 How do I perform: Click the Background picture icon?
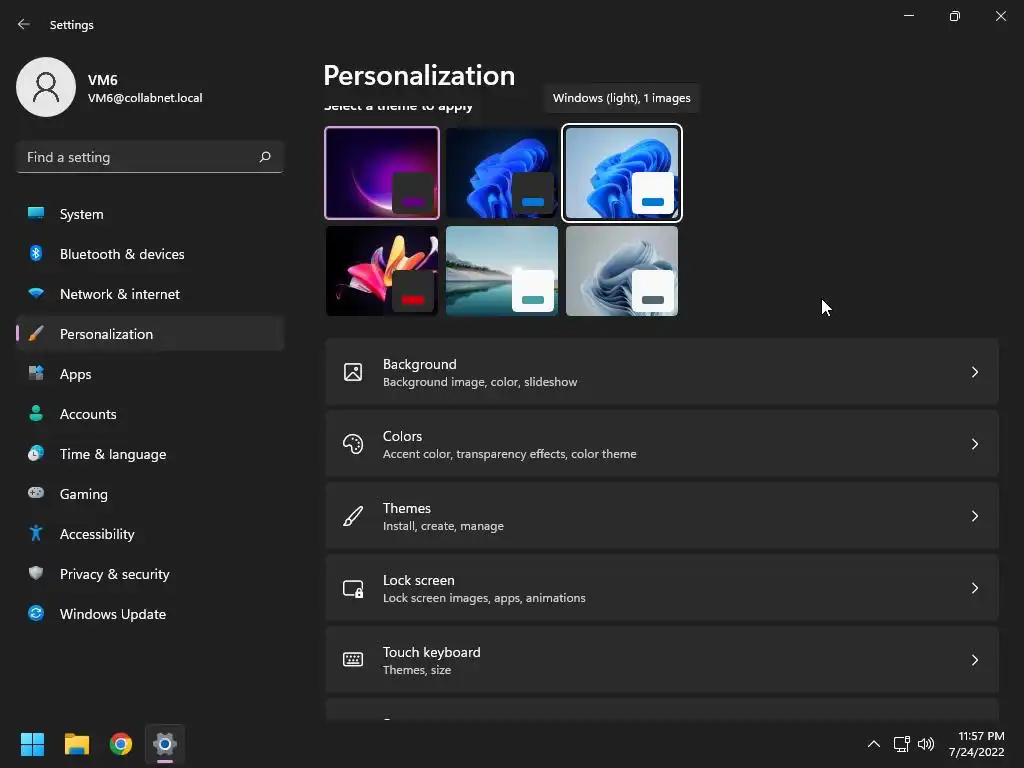pos(353,372)
